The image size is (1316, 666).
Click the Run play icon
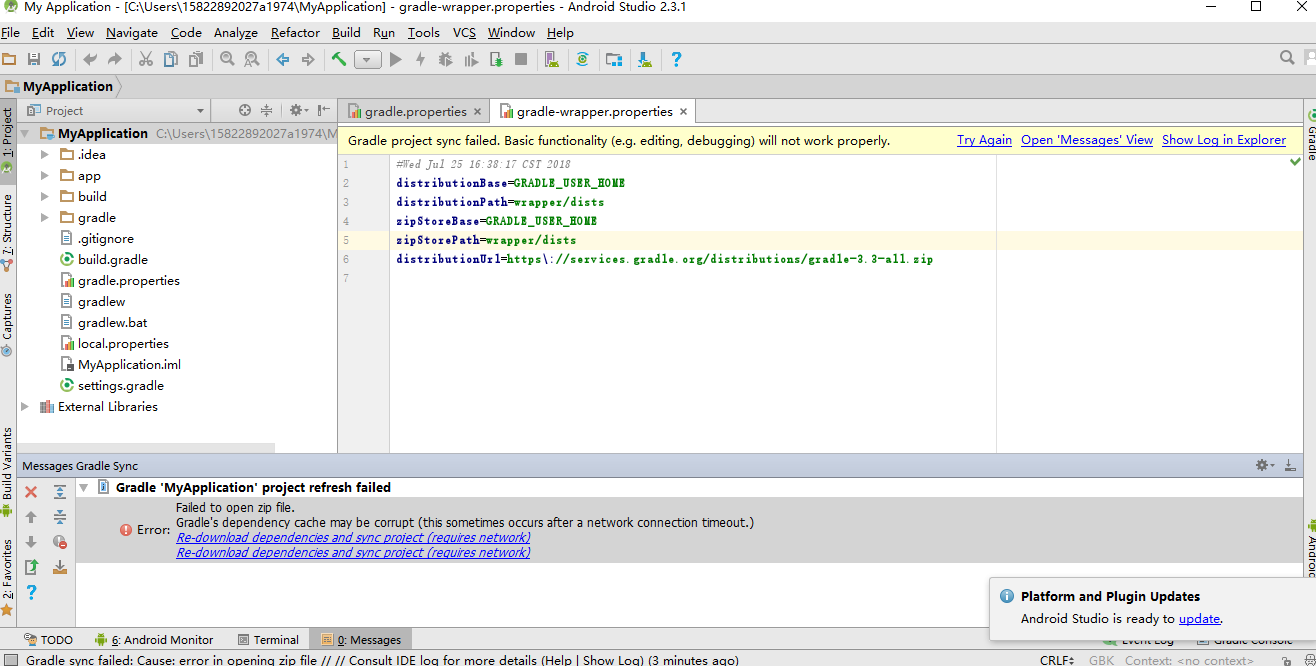(x=396, y=60)
